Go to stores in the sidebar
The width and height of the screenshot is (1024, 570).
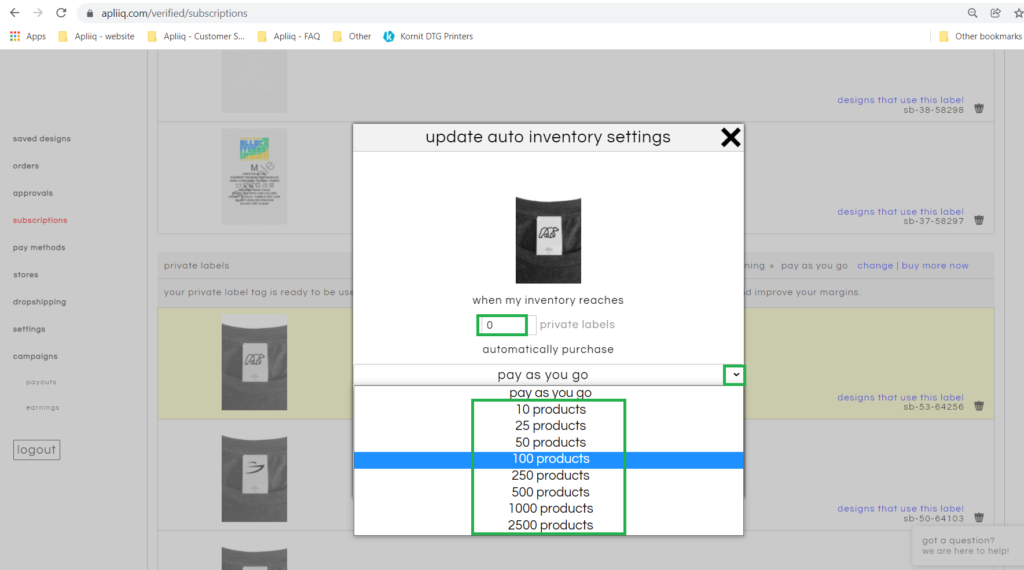(x=25, y=275)
